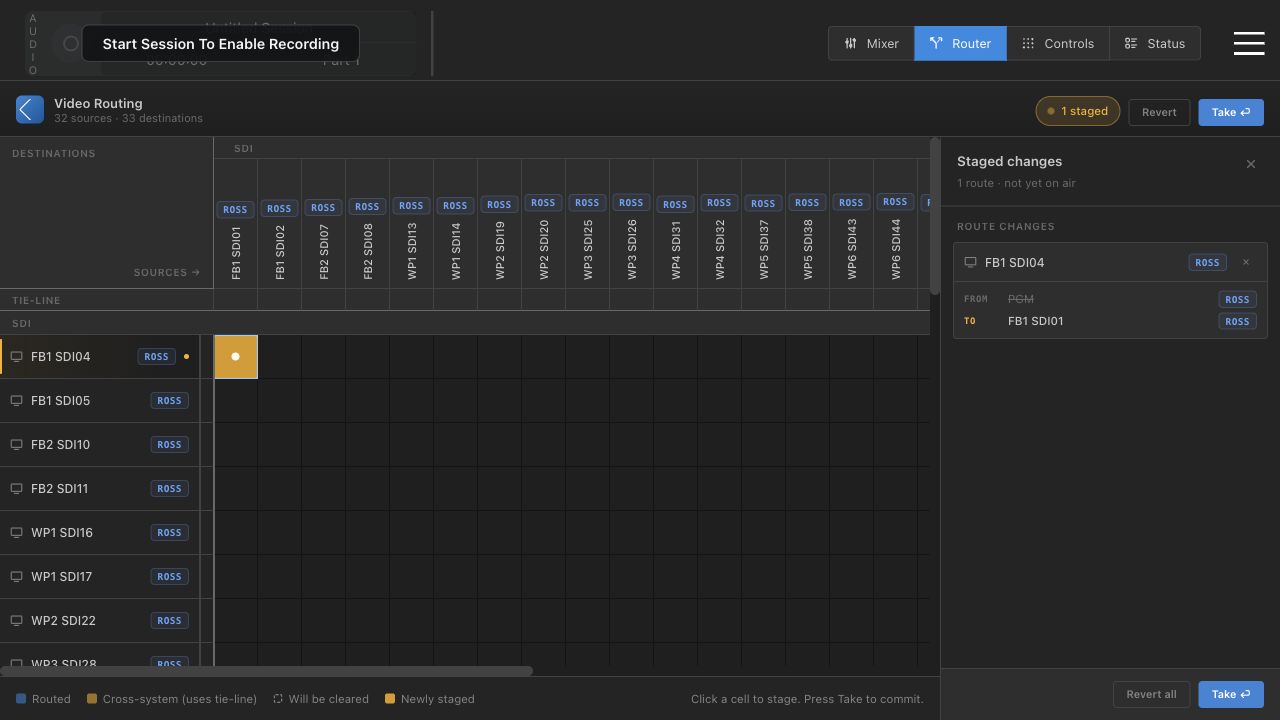Click the Take button in header

1231,112
